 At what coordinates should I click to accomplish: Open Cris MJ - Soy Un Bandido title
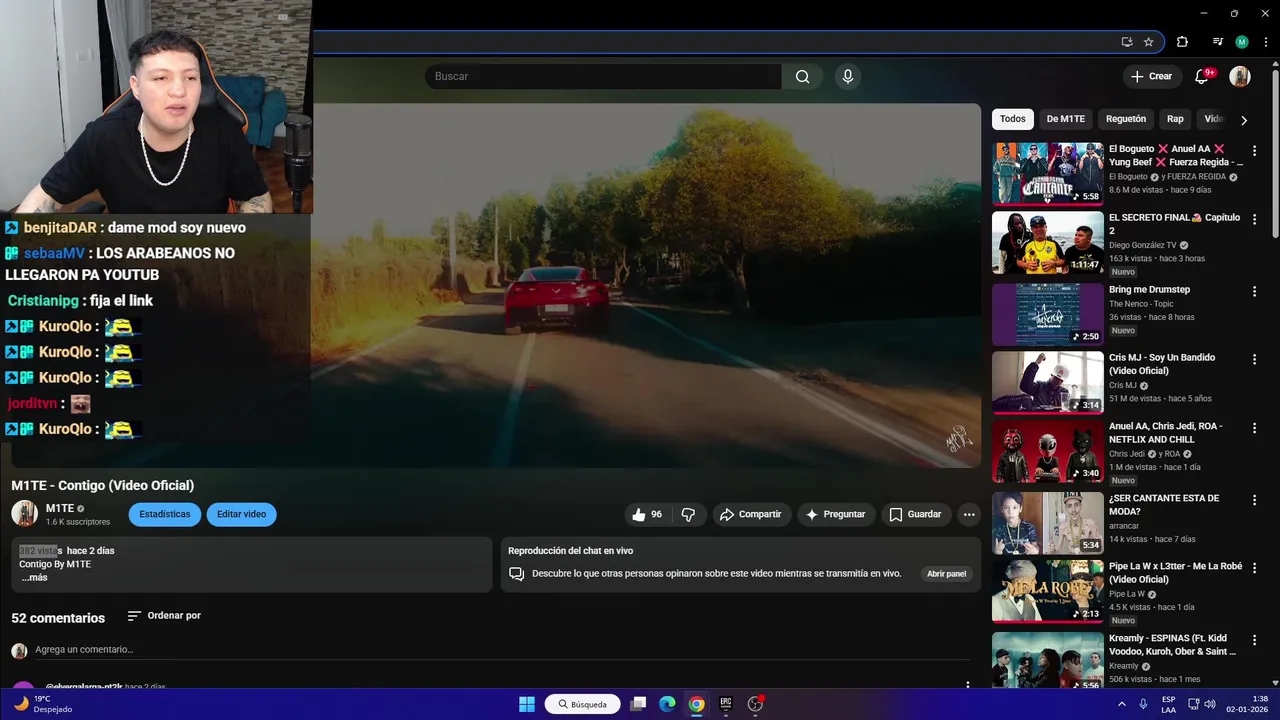[x=1162, y=364]
